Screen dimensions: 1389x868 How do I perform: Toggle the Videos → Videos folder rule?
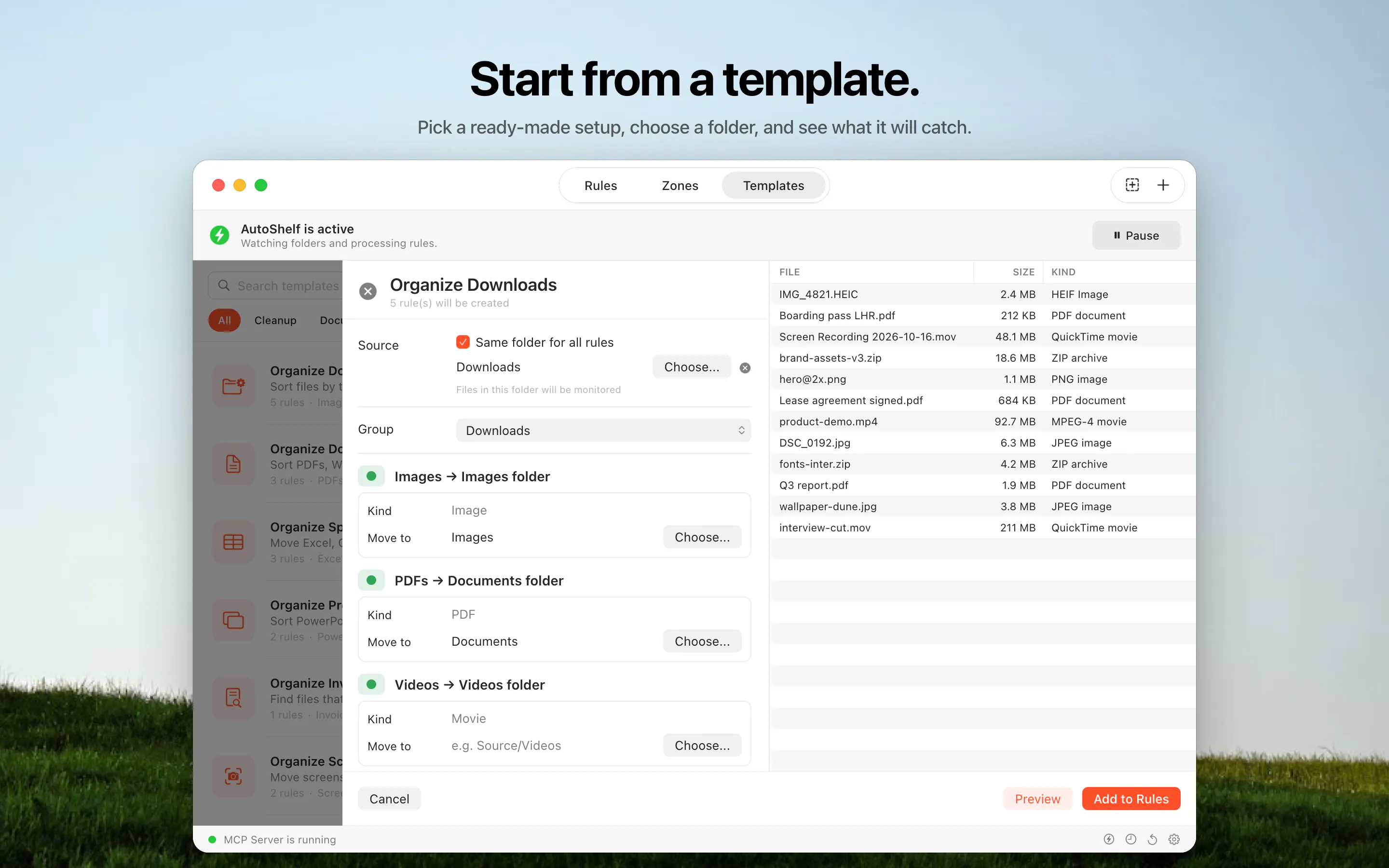pos(371,684)
